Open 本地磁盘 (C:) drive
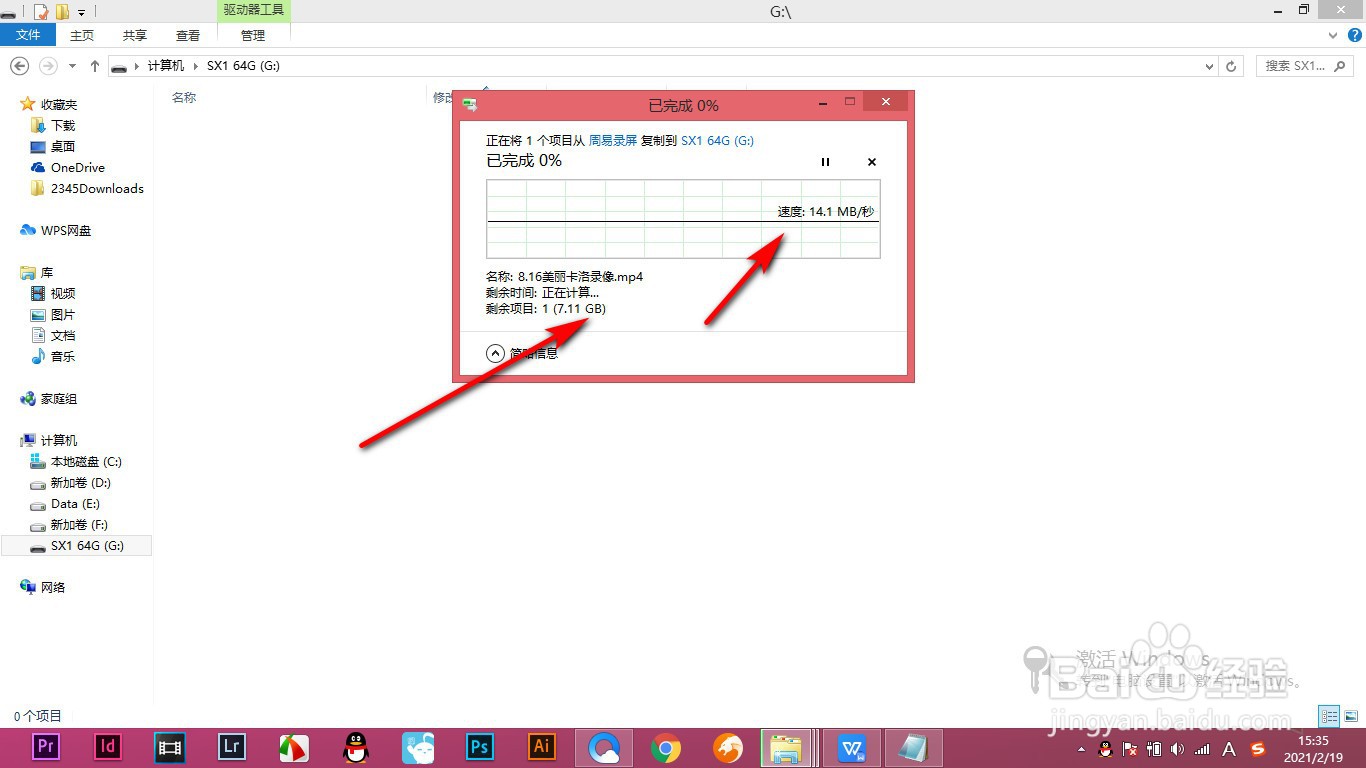Viewport: 1366px width, 768px height. click(x=86, y=461)
